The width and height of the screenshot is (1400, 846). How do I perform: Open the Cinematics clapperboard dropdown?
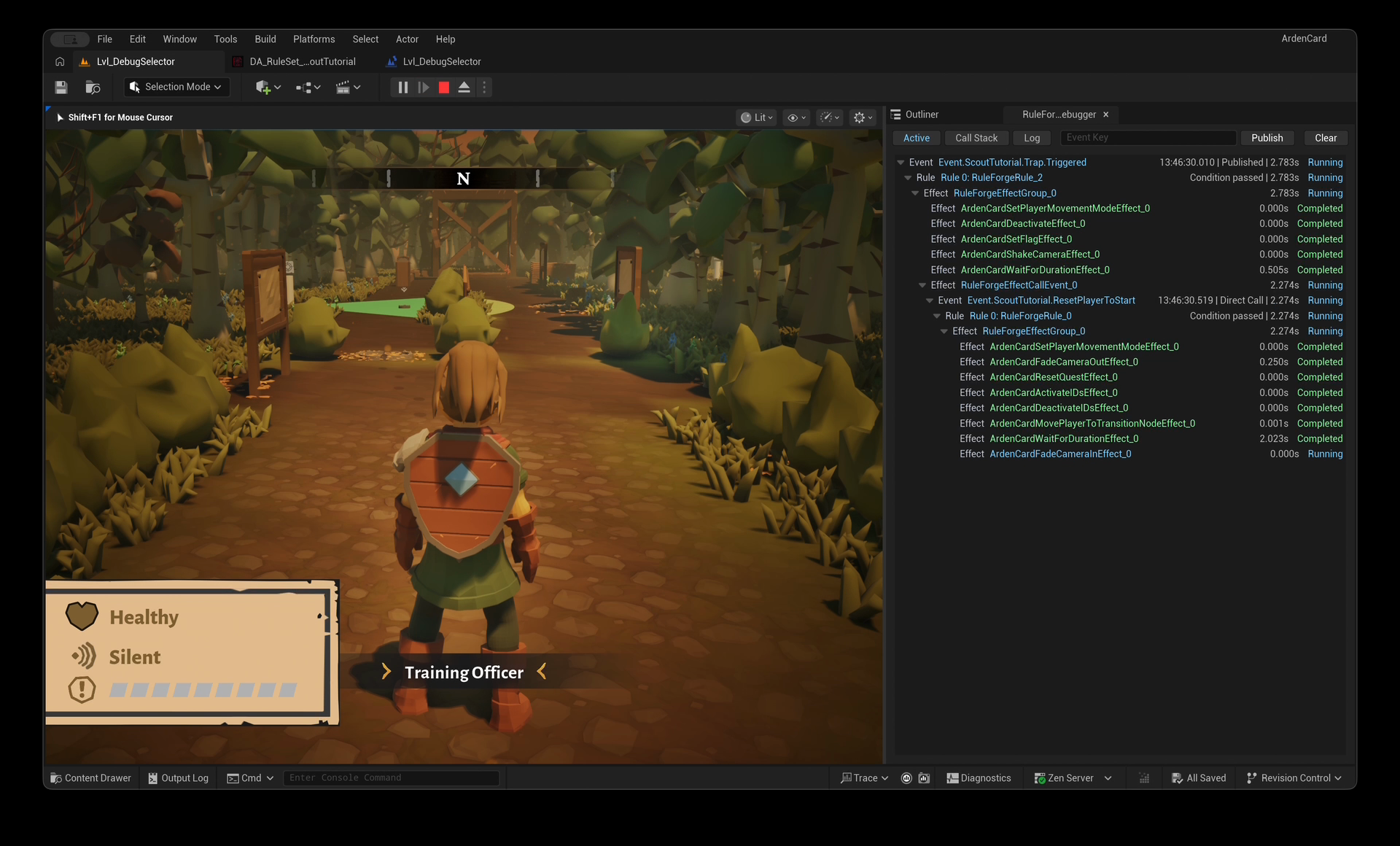point(348,88)
